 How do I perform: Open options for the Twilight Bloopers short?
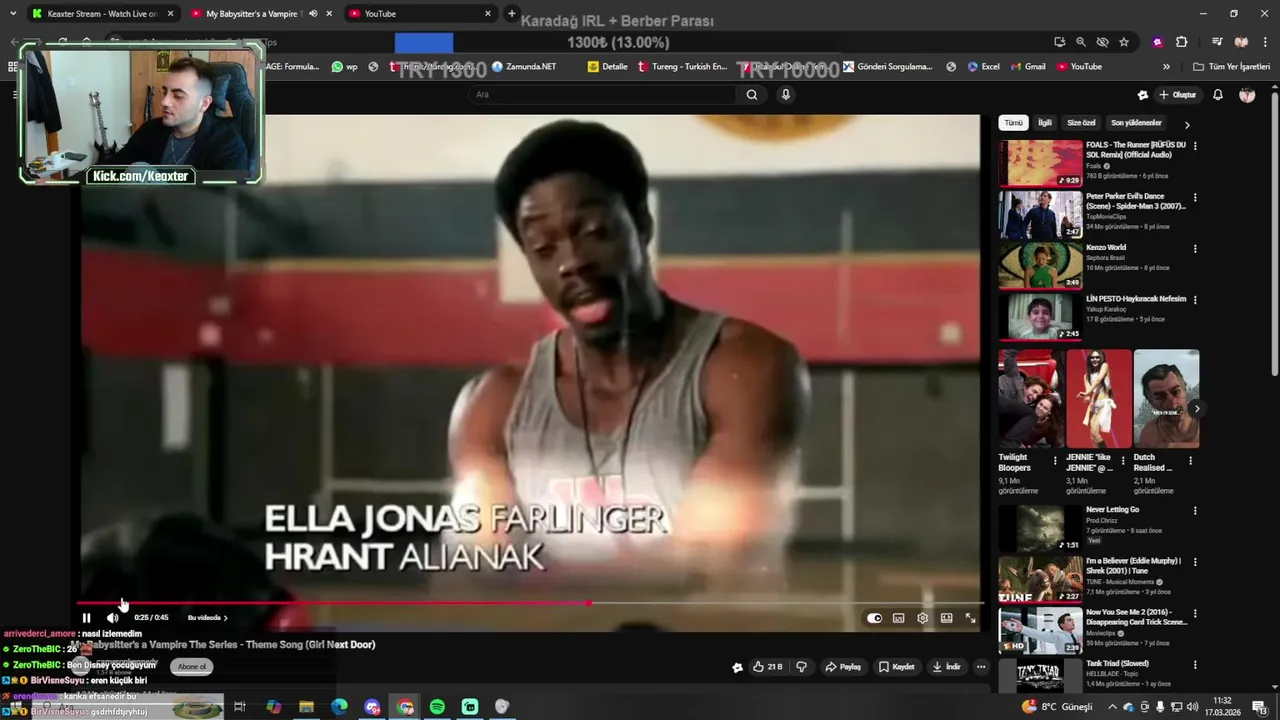coord(1055,461)
